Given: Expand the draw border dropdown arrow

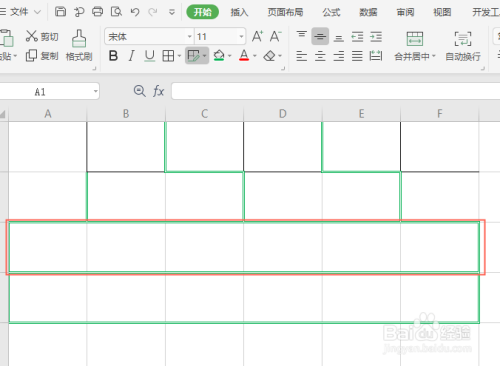Looking at the screenshot, I should click(205, 56).
